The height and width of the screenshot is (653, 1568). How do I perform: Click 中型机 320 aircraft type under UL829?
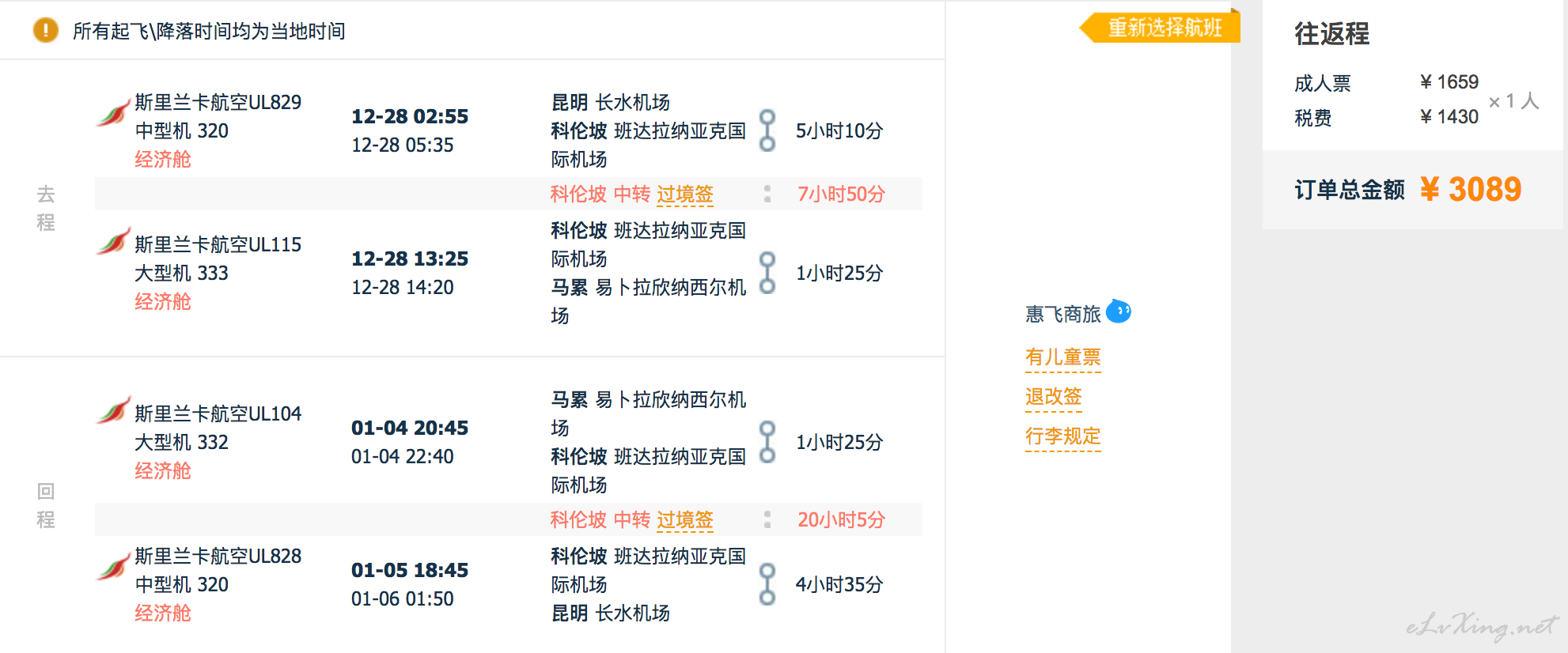click(x=181, y=130)
